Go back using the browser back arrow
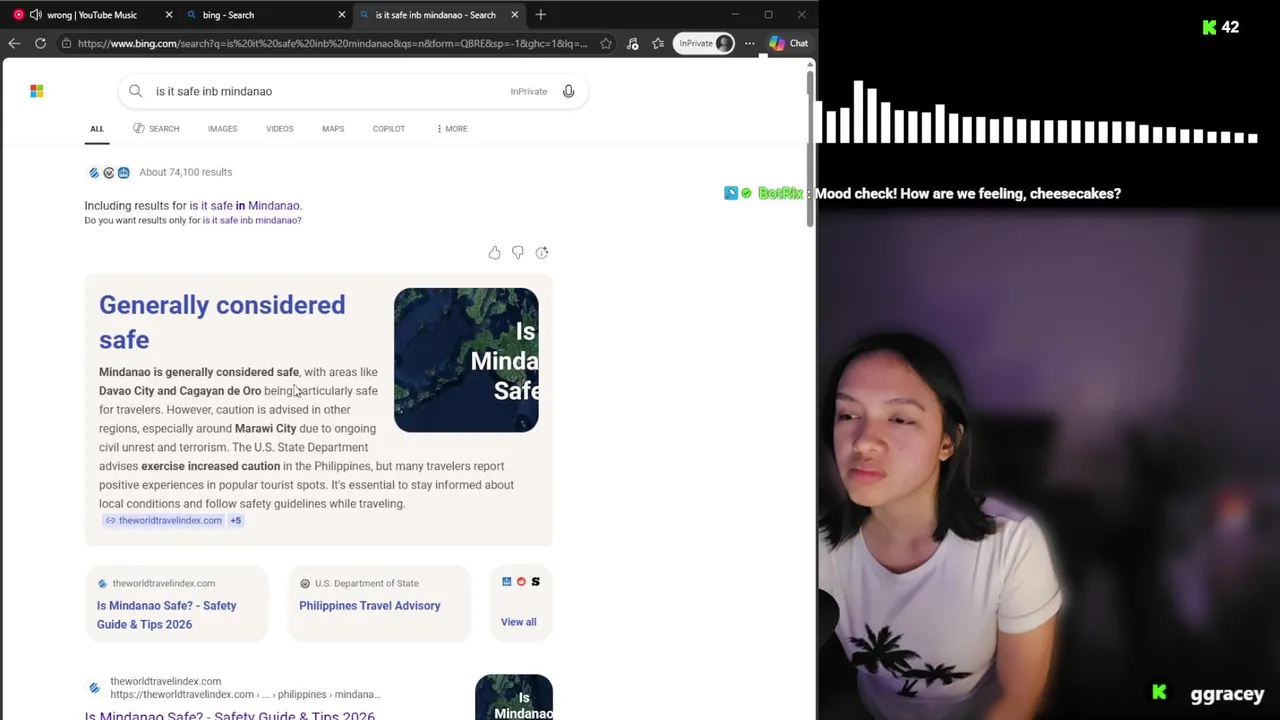Image resolution: width=1280 pixels, height=720 pixels. pos(14,43)
